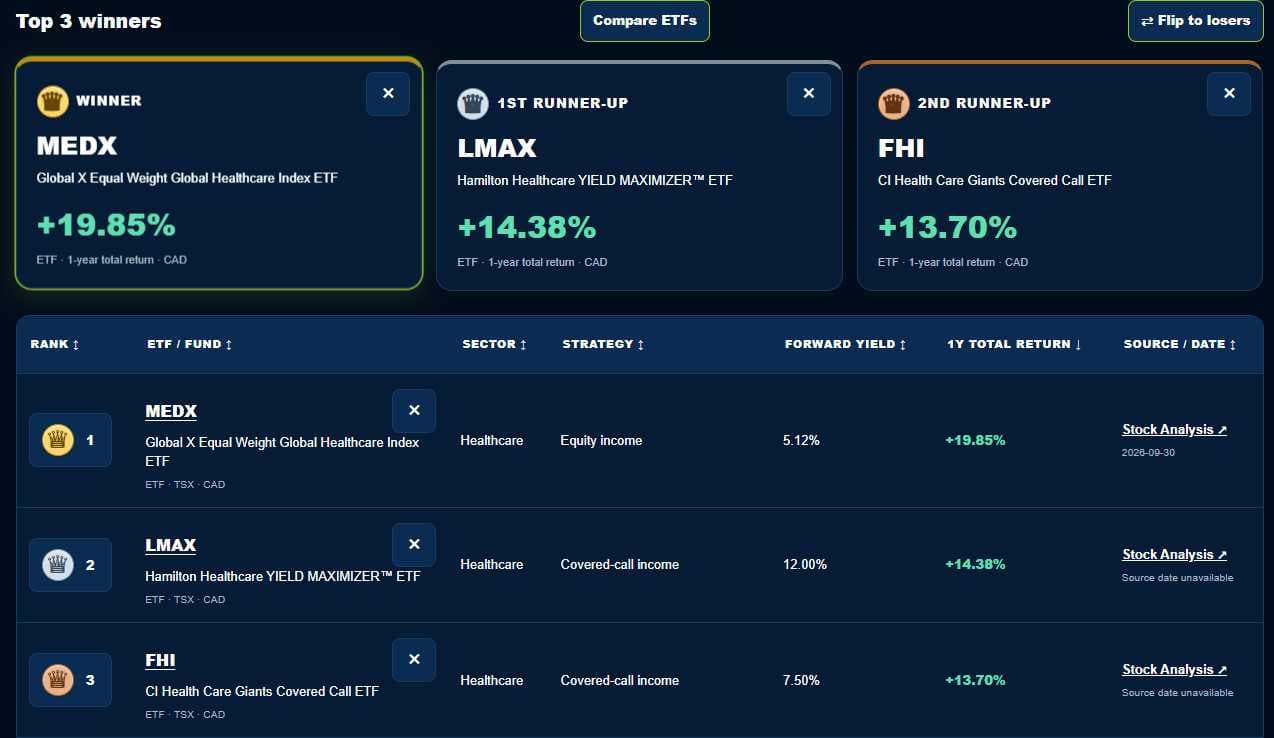Close the FHI 2nd runner-up card
1274x738 pixels.
[x=1229, y=93]
